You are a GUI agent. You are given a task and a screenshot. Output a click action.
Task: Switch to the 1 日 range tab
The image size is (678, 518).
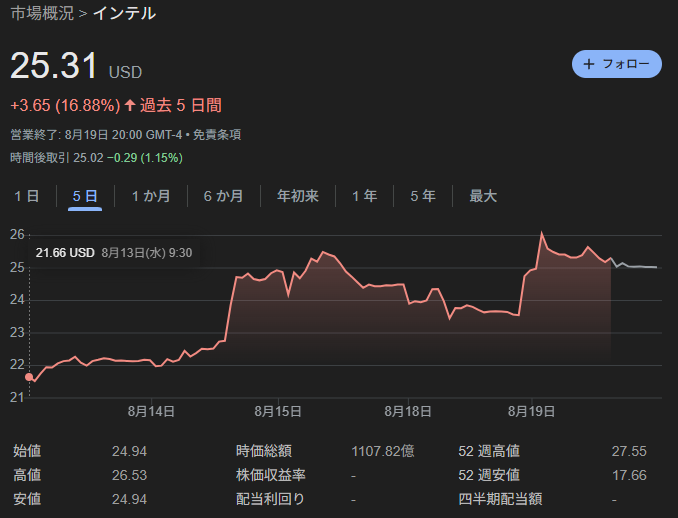coord(27,196)
